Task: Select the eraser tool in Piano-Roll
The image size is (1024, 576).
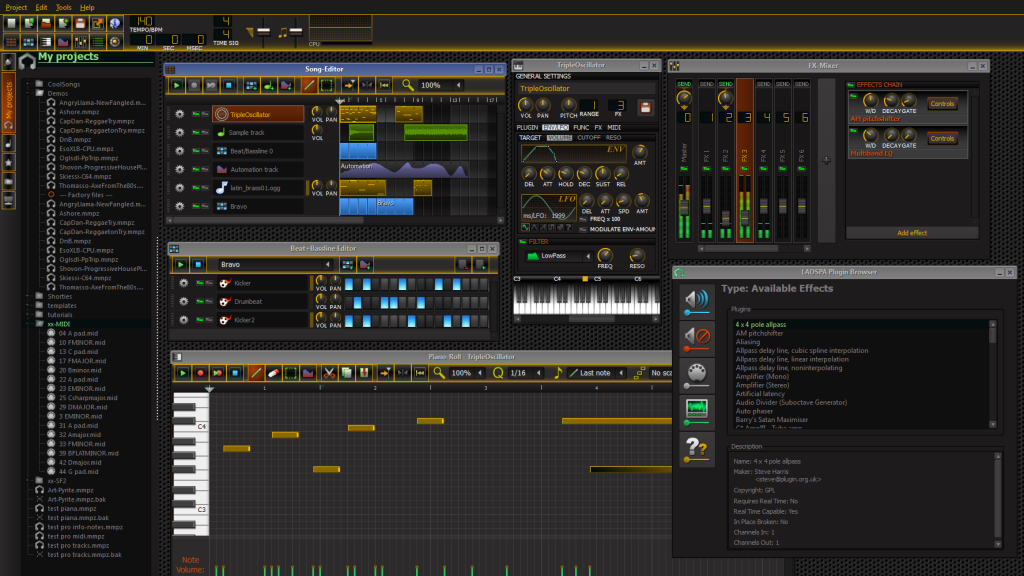Action: tap(274, 373)
